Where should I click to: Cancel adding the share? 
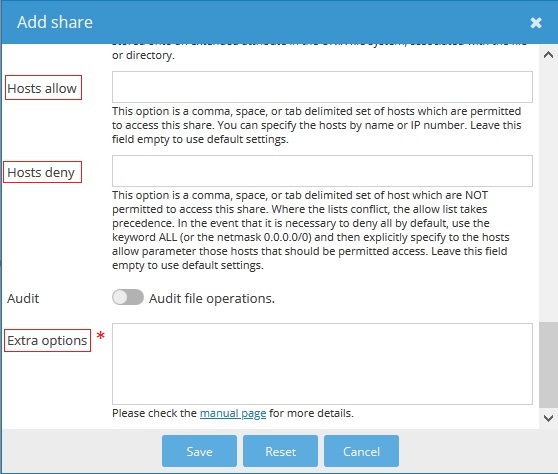pos(361,451)
